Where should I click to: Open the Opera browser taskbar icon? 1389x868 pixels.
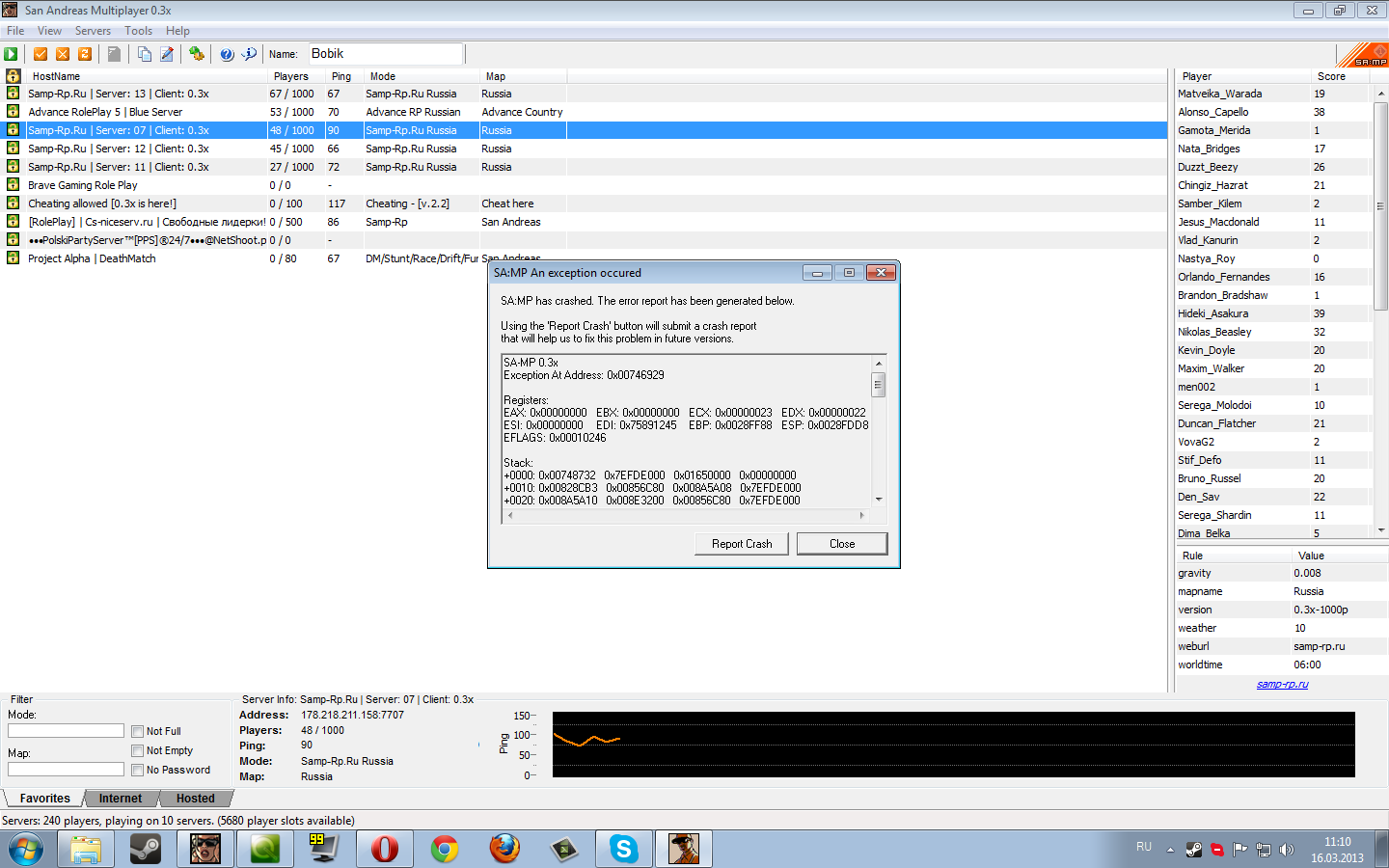pos(385,849)
